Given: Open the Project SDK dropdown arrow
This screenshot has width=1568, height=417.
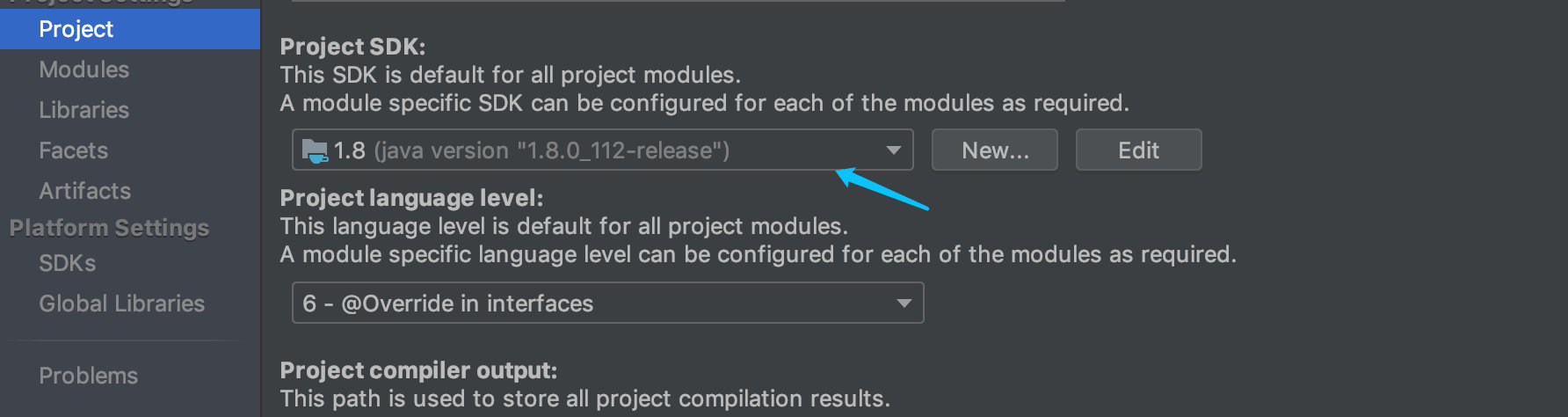Looking at the screenshot, I should pos(893,150).
